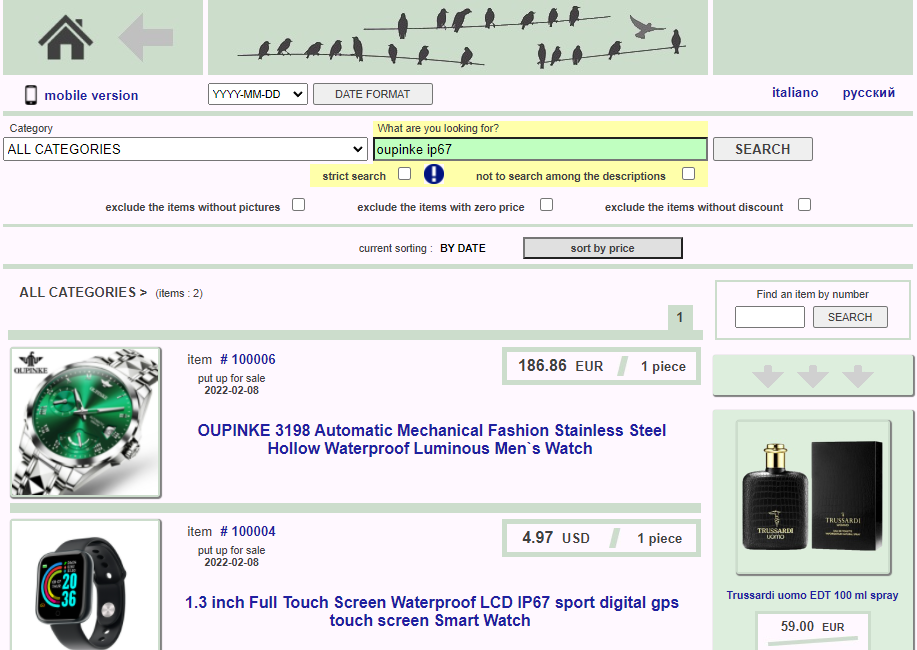Screen dimensions: 917x650
Task: Open the YYYY-MM-DD date format dropdown
Action: click(x=258, y=94)
